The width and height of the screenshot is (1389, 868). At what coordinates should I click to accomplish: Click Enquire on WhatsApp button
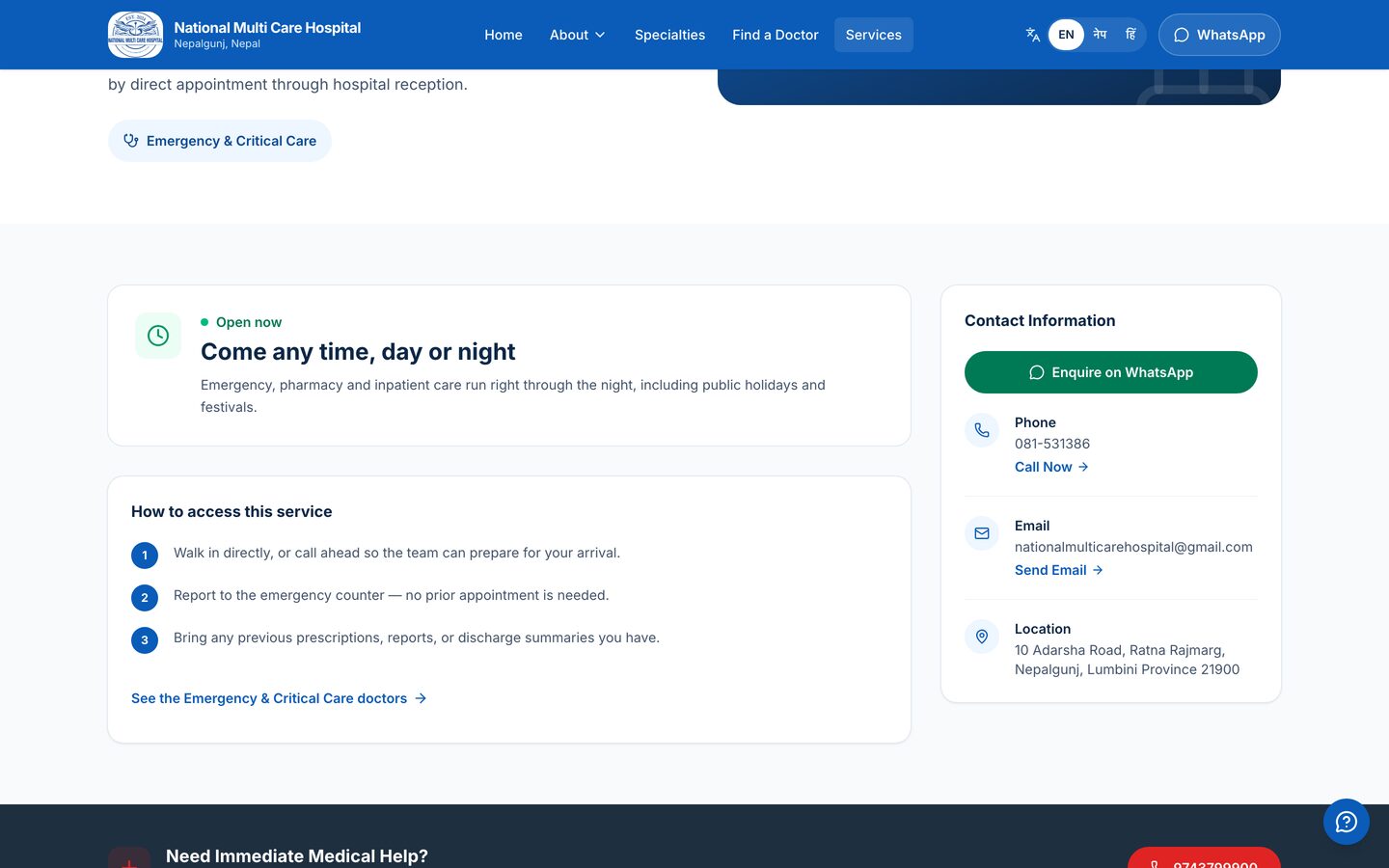[x=1111, y=372]
